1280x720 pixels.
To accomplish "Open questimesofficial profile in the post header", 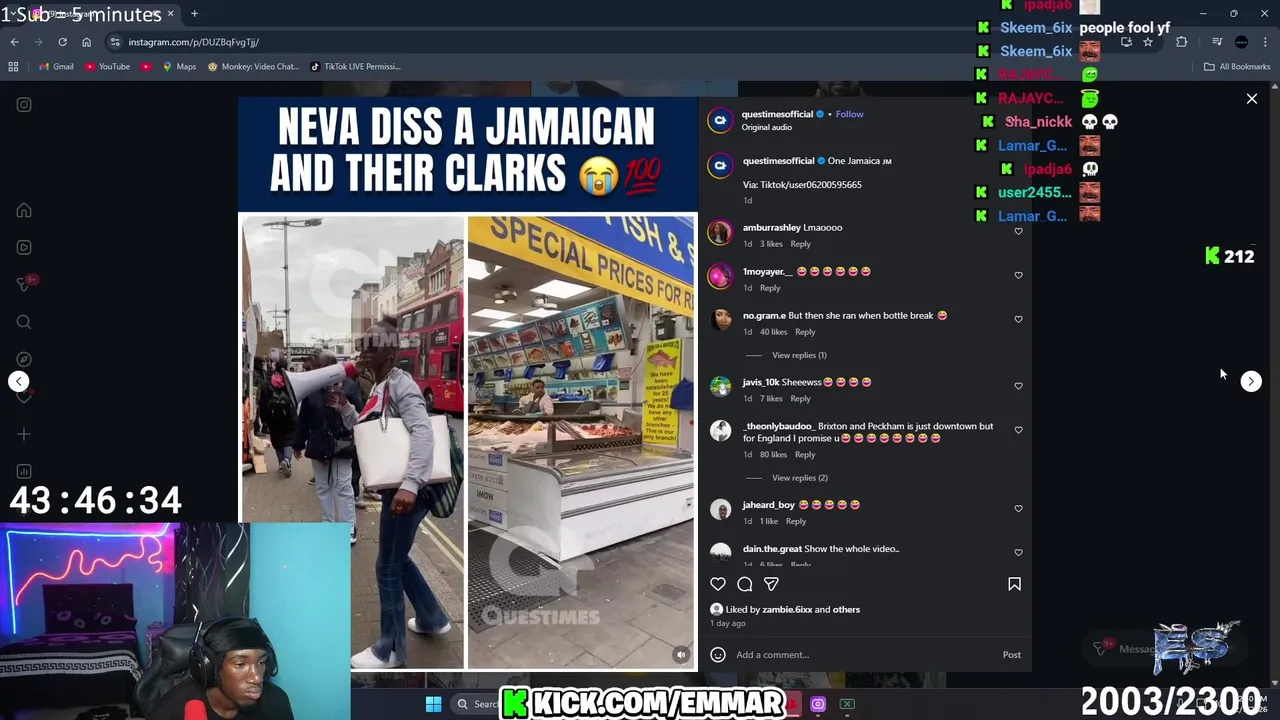I will tap(777, 114).
